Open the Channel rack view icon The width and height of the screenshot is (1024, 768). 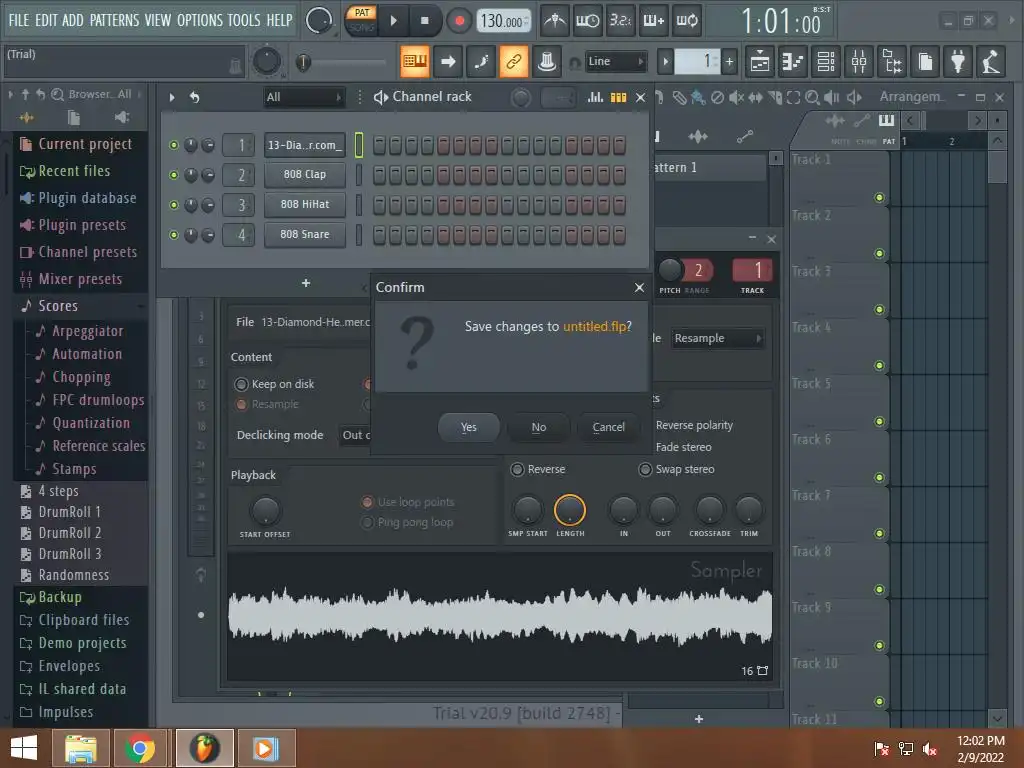pyautogui.click(x=825, y=61)
